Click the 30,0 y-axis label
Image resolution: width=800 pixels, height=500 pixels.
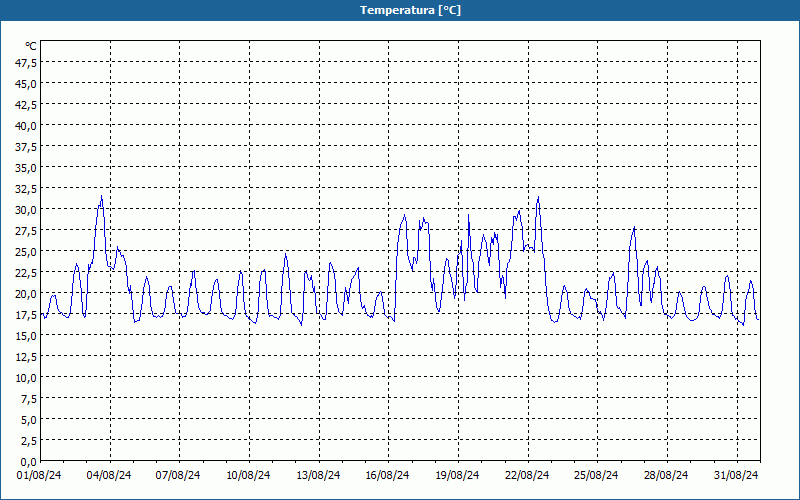click(x=27, y=210)
